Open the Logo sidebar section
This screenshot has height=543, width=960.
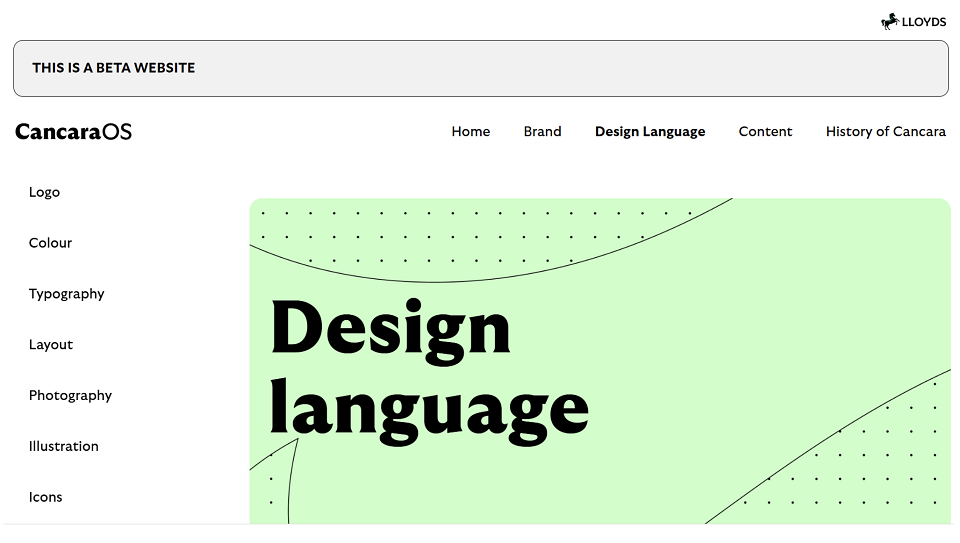[44, 192]
